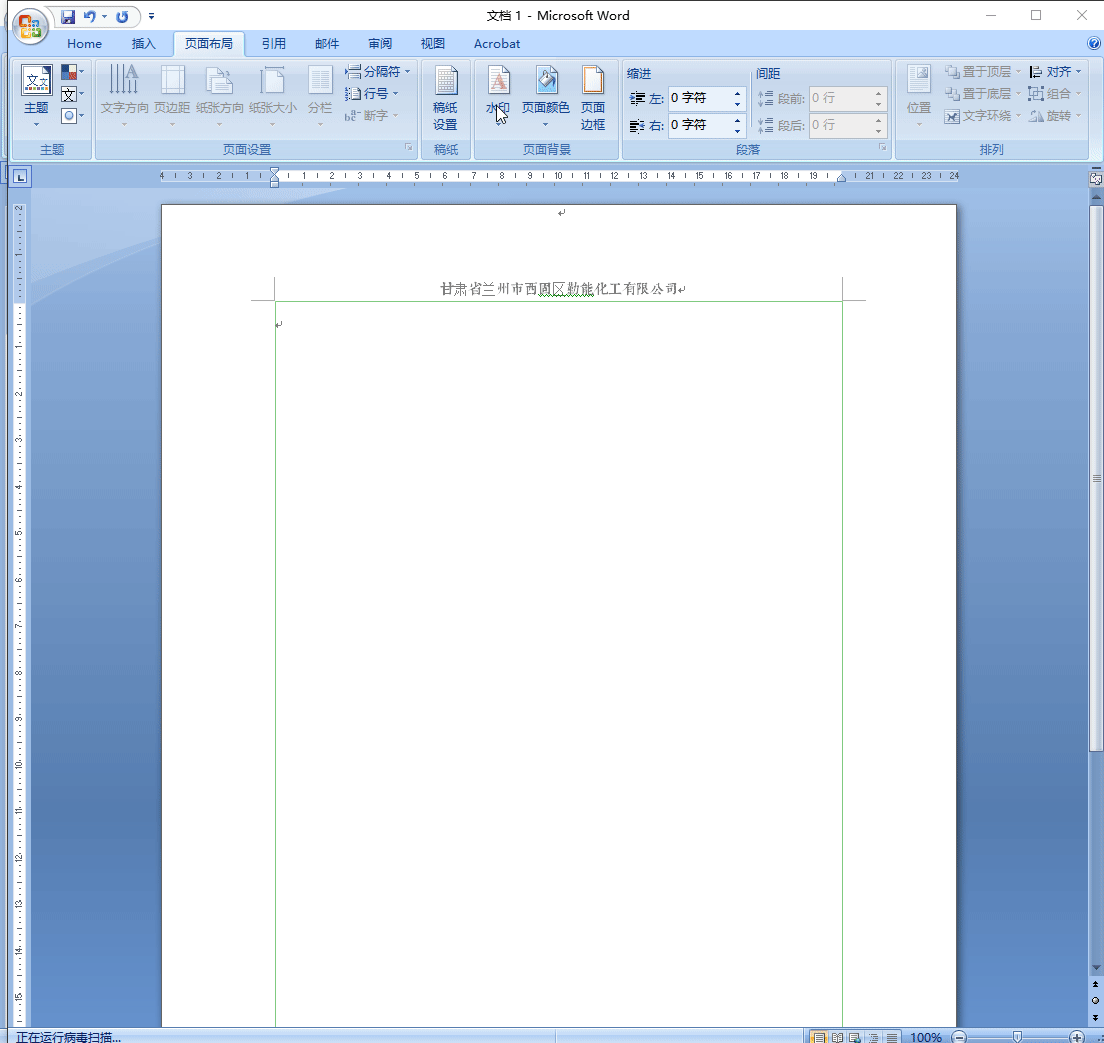Switch to Full Screen Reading view
Viewport: 1104px width, 1043px height.
[x=837, y=1037]
